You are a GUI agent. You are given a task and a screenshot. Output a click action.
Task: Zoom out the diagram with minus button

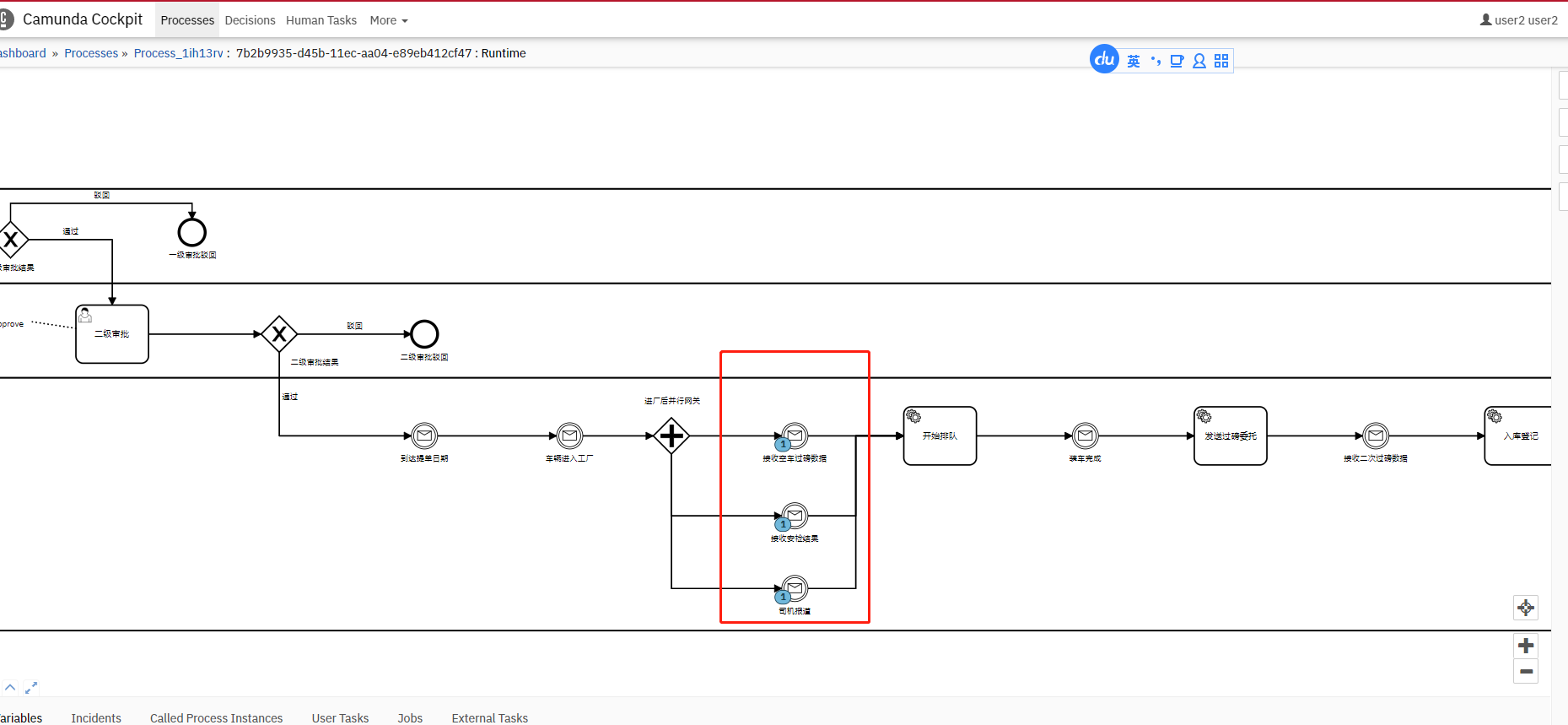[1526, 672]
